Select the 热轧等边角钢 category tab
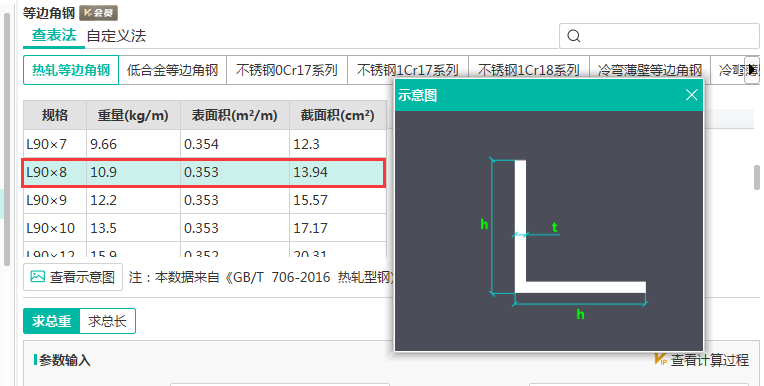 click(71, 70)
